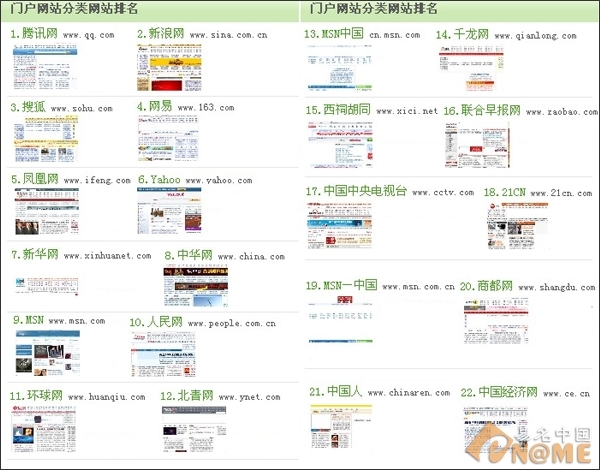600x470 pixels.
Task: Click the MSN中国 preview thumbnail
Action: coord(339,68)
